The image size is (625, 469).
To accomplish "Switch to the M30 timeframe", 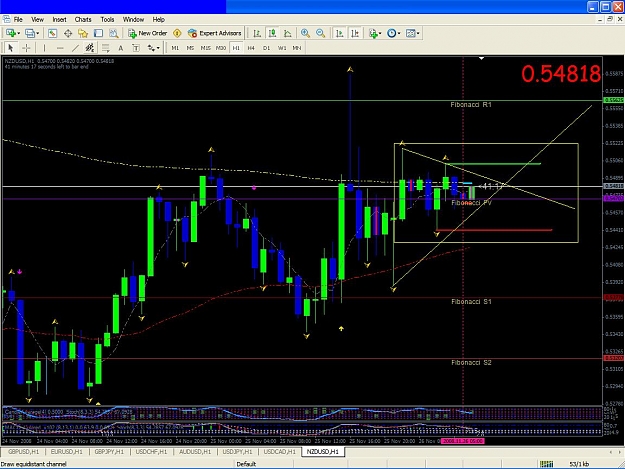I will point(220,48).
